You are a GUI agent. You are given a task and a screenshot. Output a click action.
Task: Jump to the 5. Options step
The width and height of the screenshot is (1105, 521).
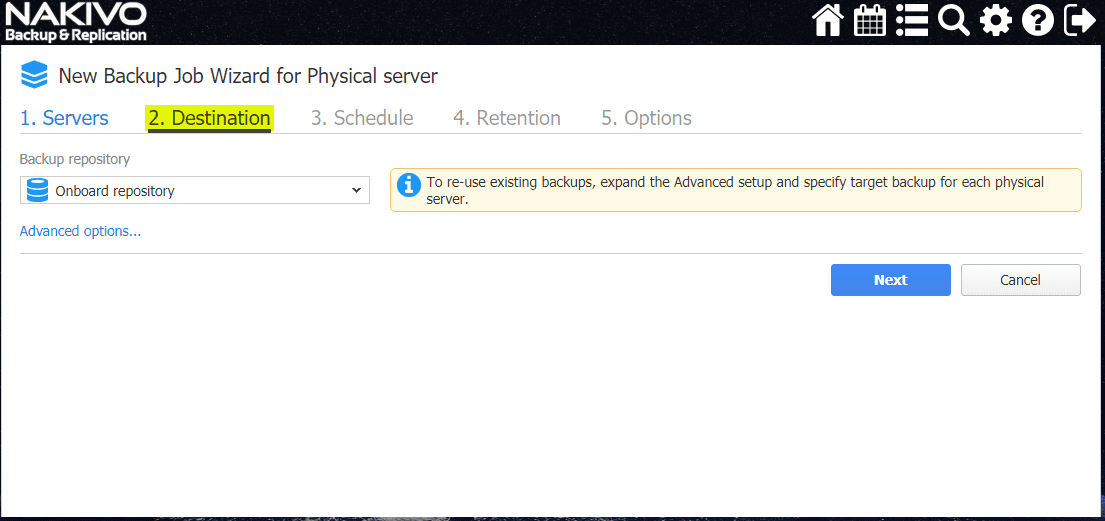pos(646,118)
